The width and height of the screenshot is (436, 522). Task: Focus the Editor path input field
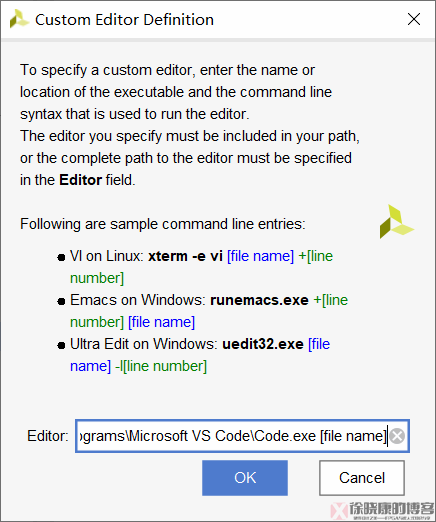(x=242, y=436)
